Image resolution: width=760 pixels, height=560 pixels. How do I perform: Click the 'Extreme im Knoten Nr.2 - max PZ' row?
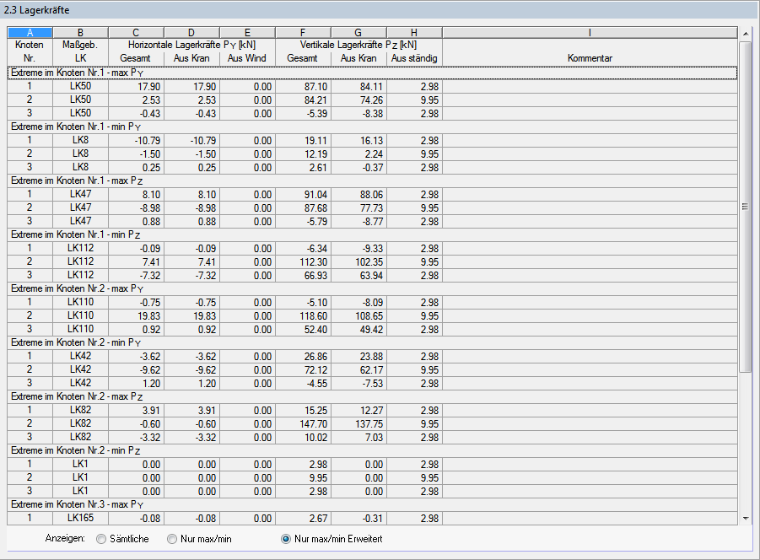(372, 396)
